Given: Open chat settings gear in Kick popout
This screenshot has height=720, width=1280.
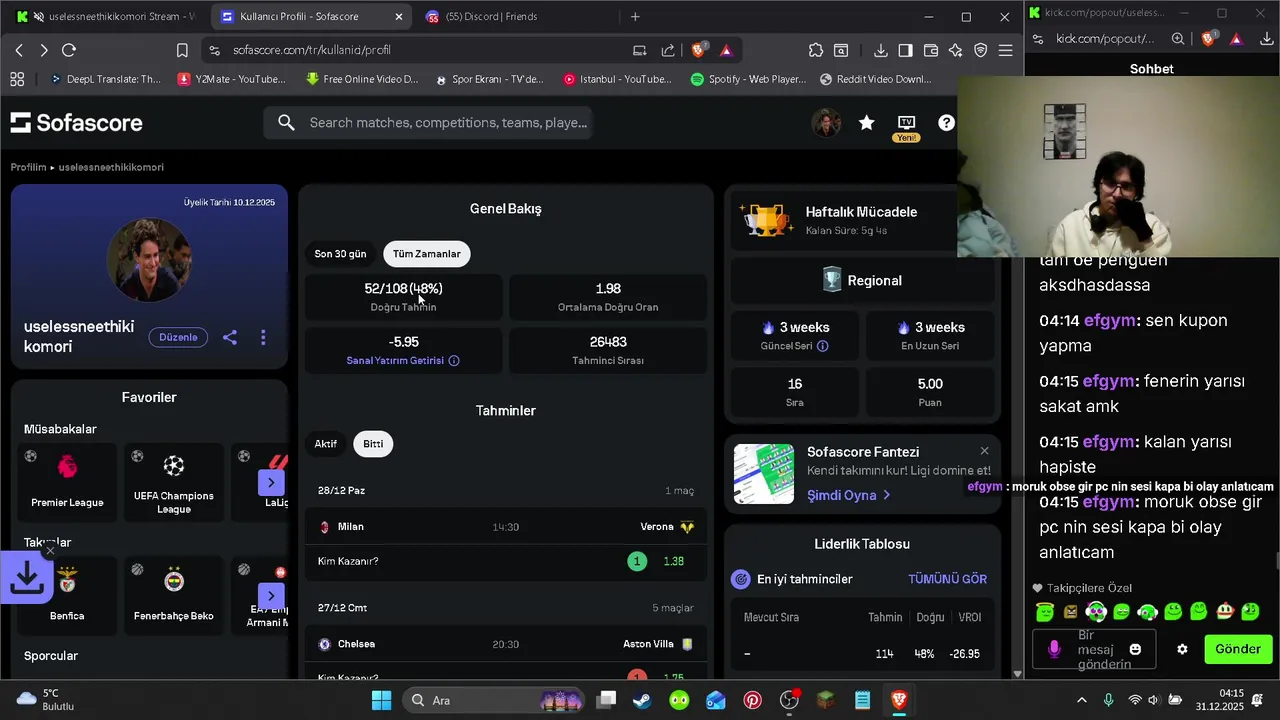Looking at the screenshot, I should click(x=1182, y=649).
